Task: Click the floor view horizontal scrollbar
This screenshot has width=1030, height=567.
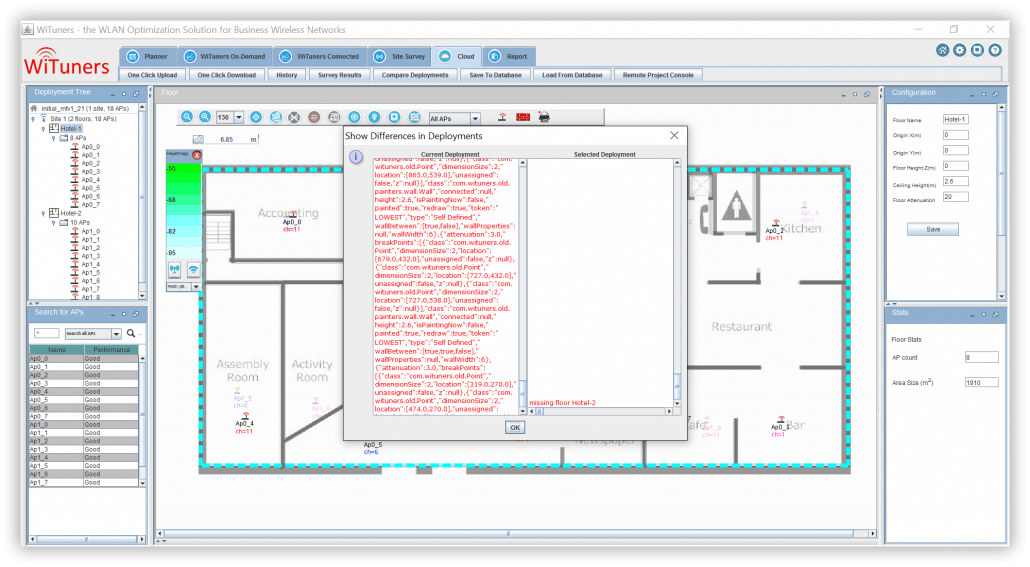Action: coord(515,533)
